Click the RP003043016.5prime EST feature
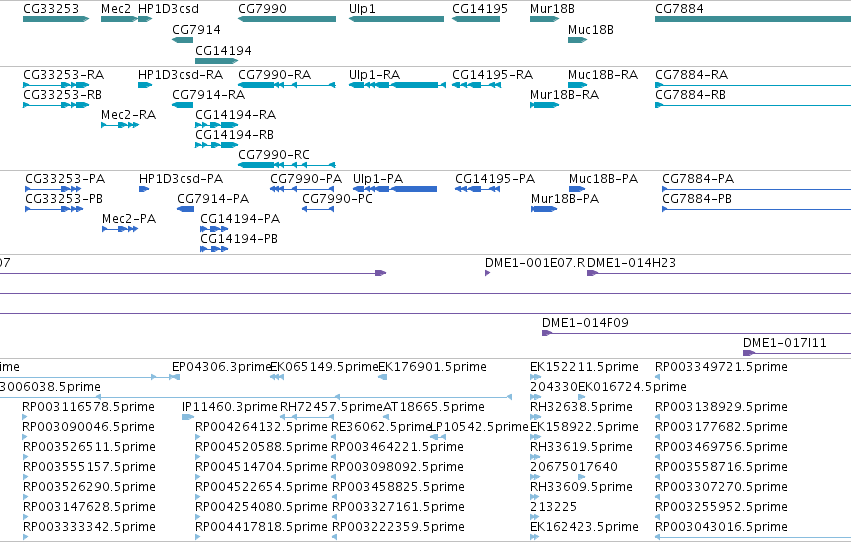The width and height of the screenshot is (851, 542). pos(753,537)
